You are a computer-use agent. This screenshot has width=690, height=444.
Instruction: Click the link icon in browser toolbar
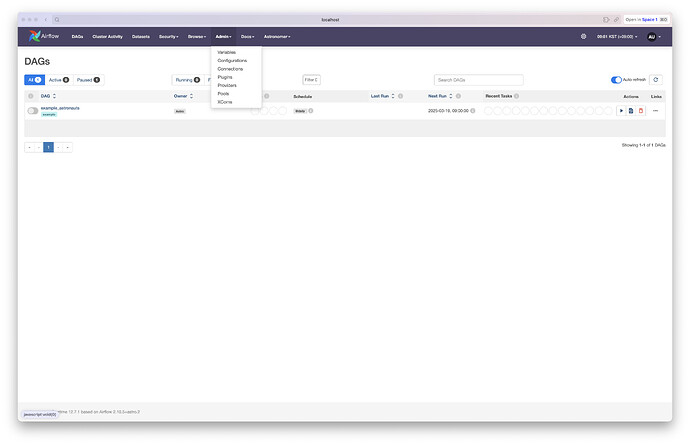[x=616, y=20]
